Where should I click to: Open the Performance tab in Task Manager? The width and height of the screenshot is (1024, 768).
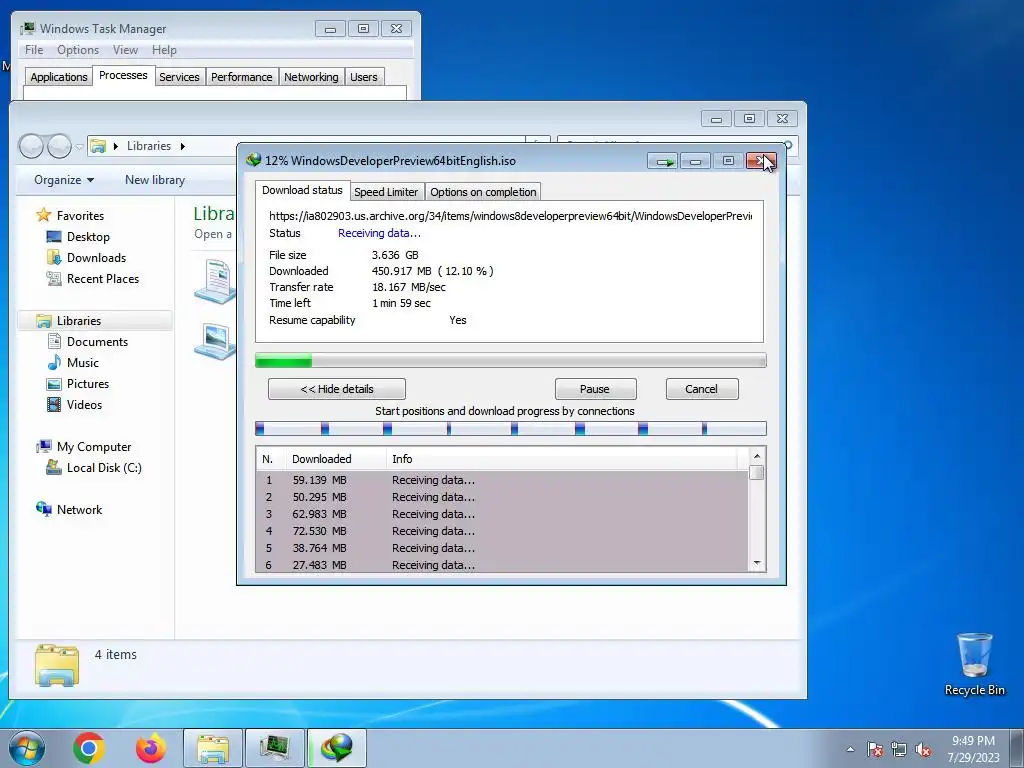[x=241, y=76]
